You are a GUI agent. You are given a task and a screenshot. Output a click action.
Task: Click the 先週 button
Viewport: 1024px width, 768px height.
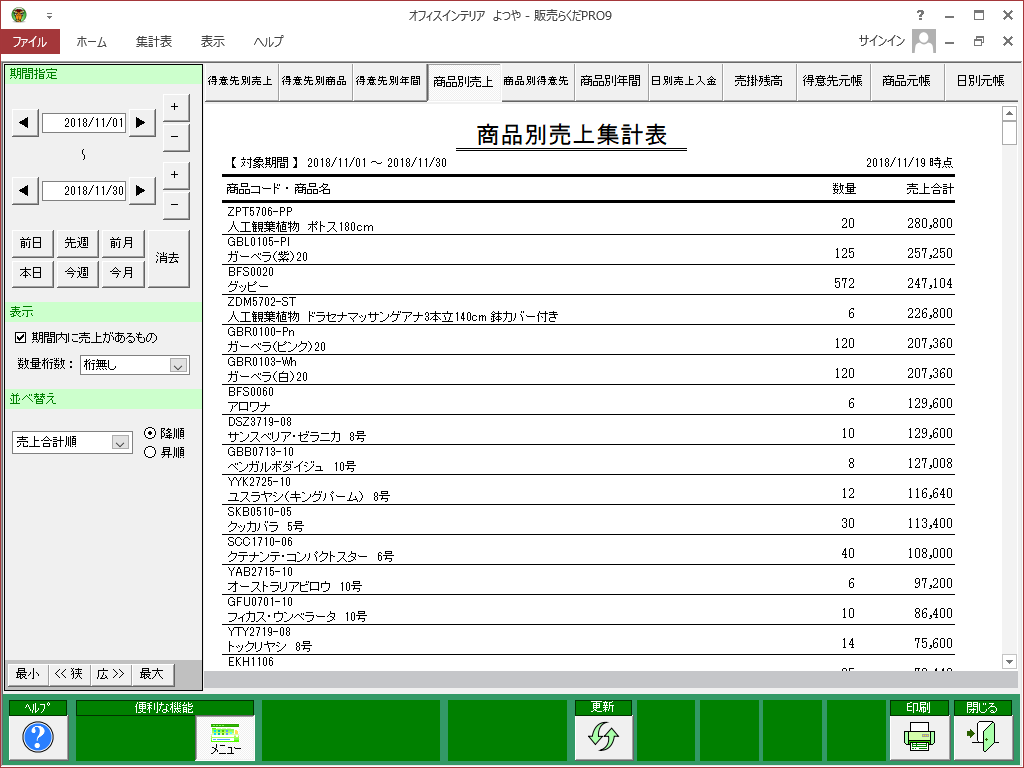tap(77, 243)
